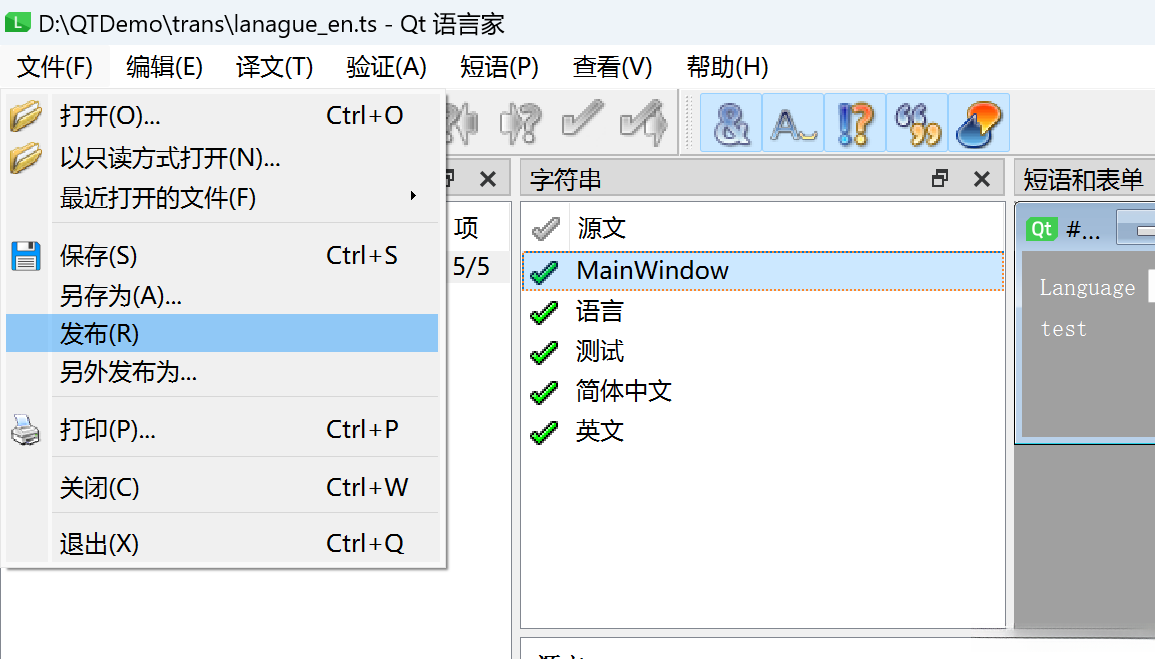Image resolution: width=1155 pixels, height=659 pixels.
Task: Choose 另存为(A)... menu entry
Action: pyautogui.click(x=120, y=296)
